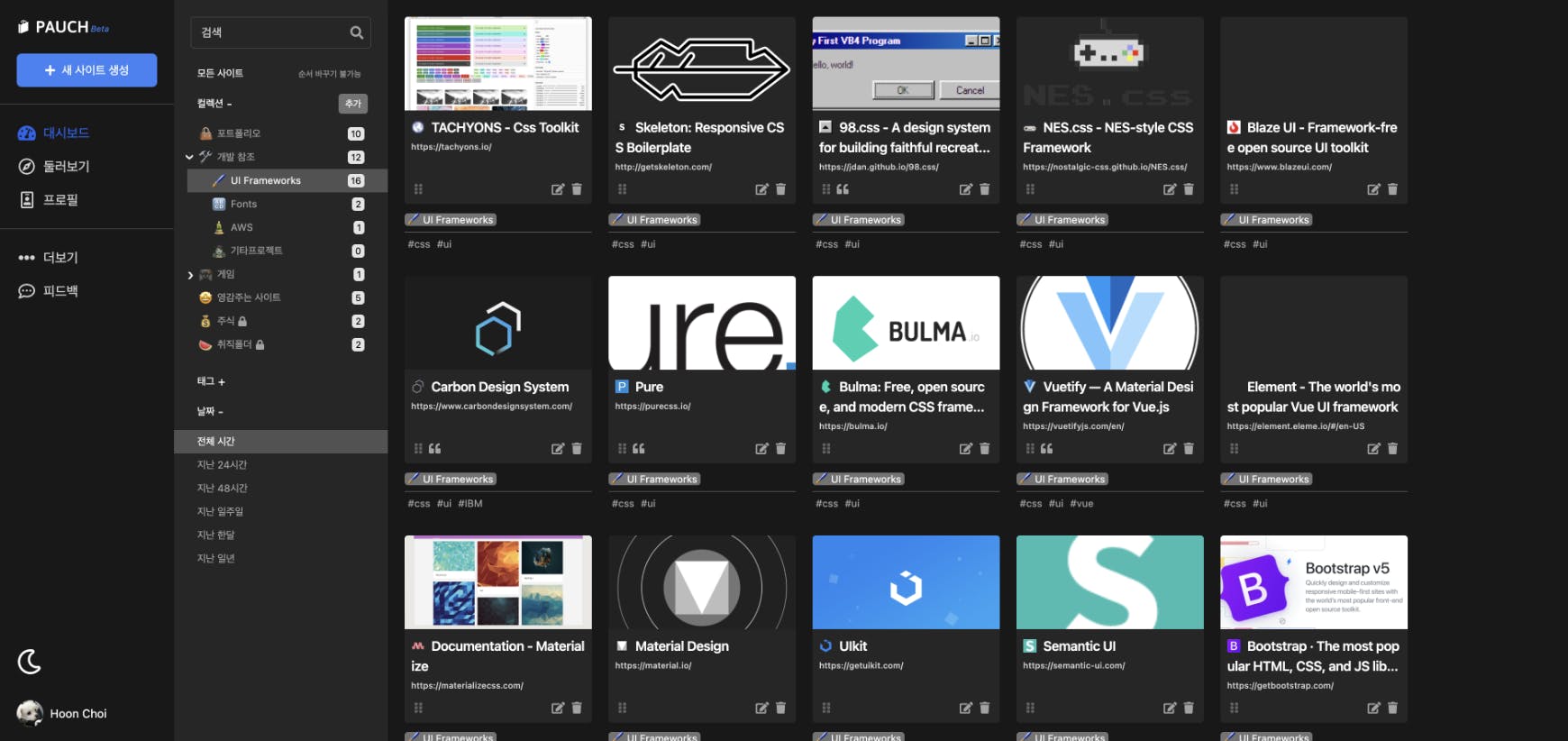Edit the Element card
The height and width of the screenshot is (741, 1568).
(1373, 449)
